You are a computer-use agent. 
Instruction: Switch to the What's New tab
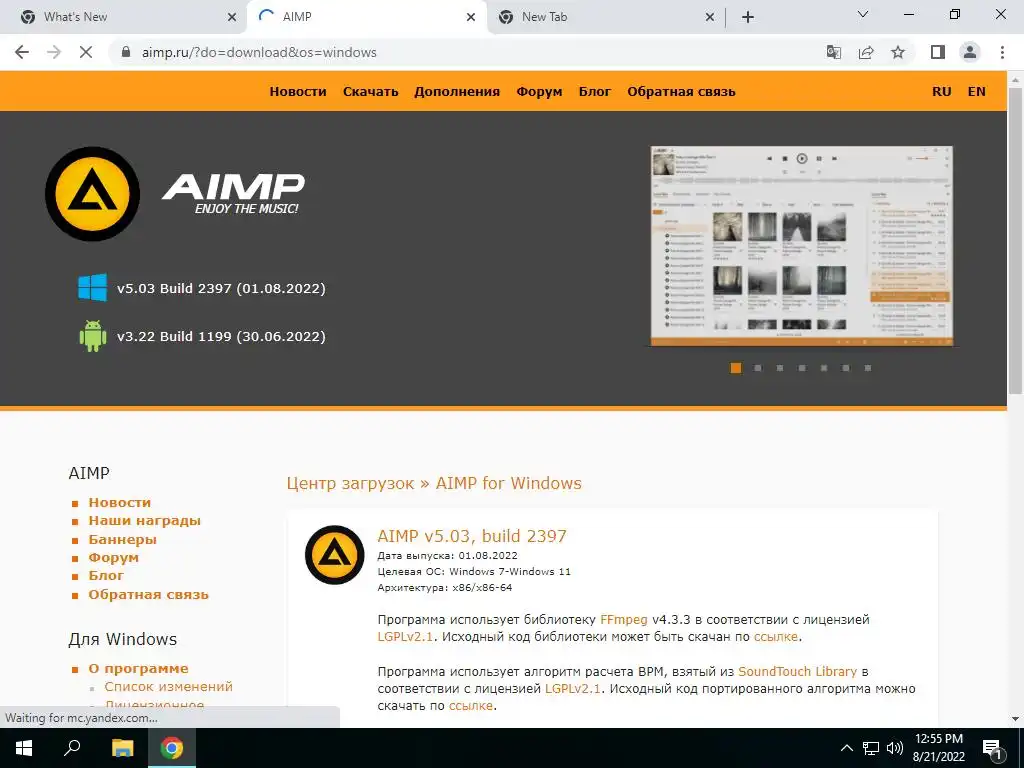click(x=124, y=17)
